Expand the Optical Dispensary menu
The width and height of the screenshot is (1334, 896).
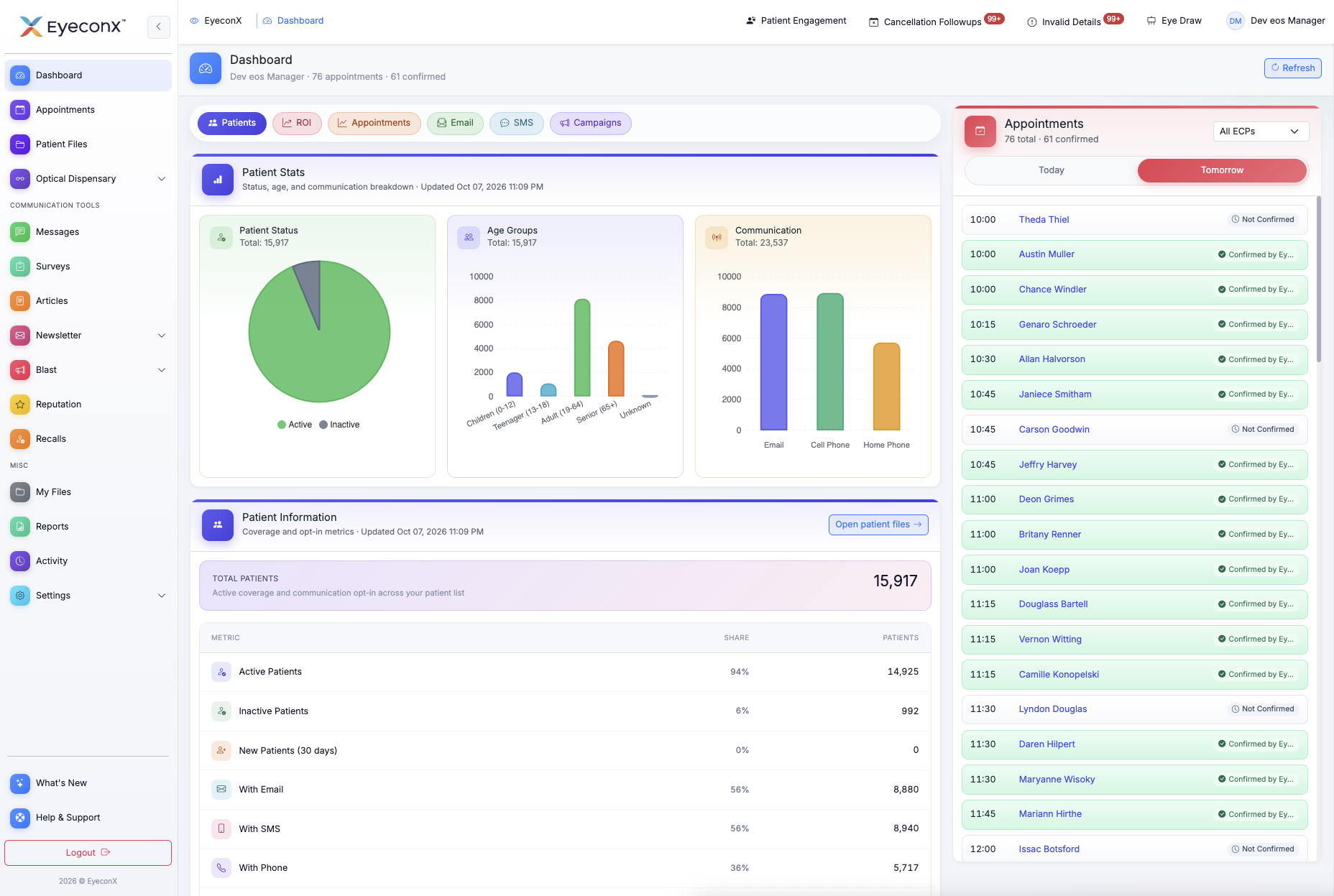(162, 179)
